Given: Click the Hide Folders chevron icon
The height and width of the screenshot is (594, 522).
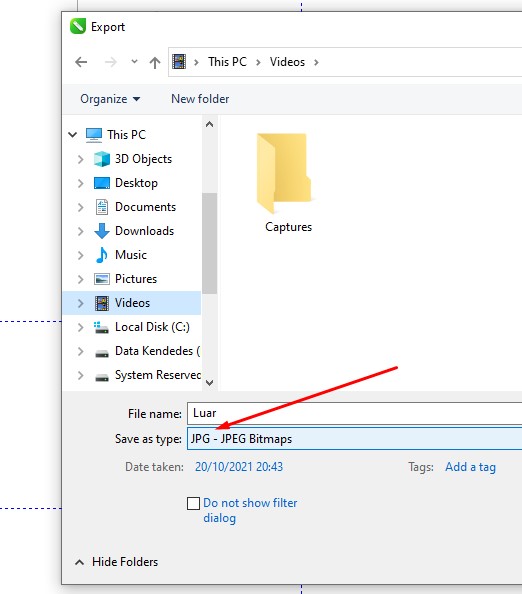Looking at the screenshot, I should pos(80,562).
